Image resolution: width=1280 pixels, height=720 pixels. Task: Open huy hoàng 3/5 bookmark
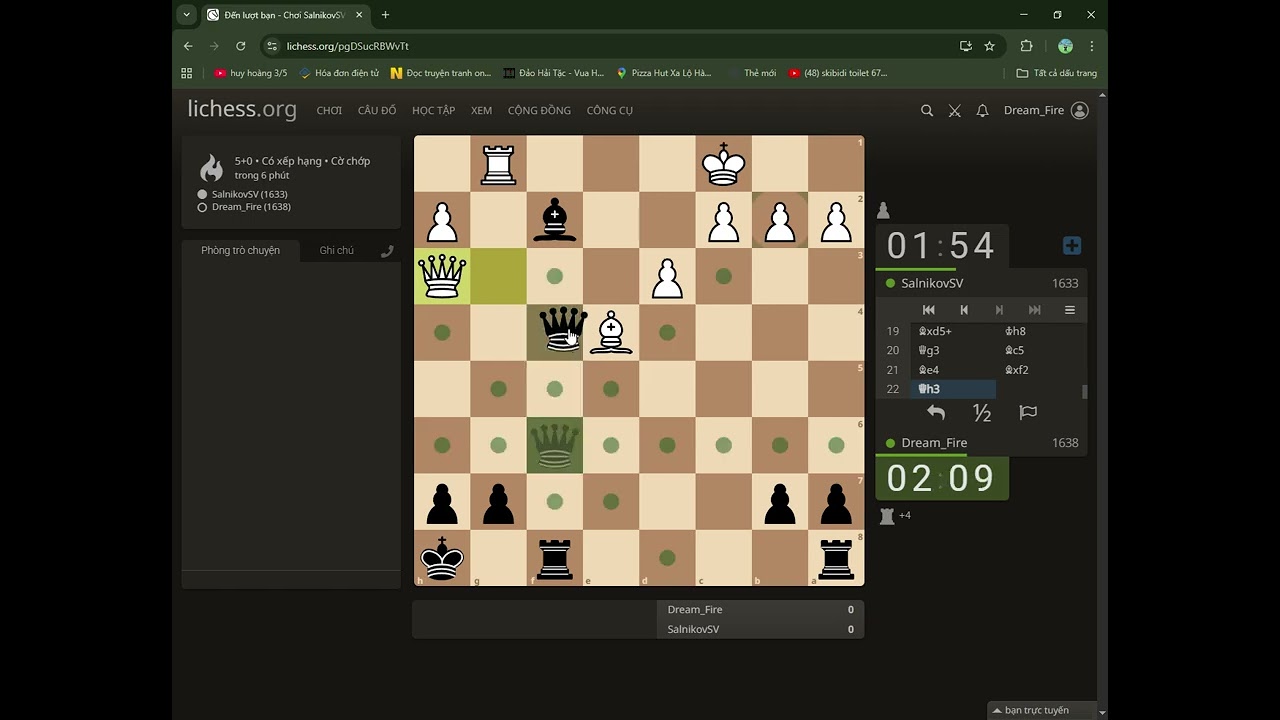250,73
